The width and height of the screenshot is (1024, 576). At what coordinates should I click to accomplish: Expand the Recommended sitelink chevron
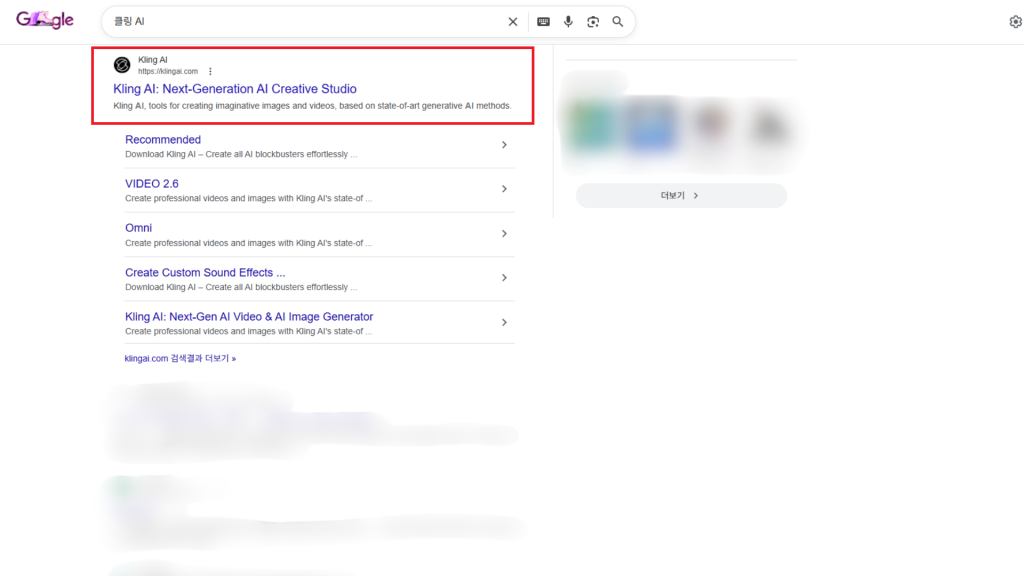(x=504, y=145)
